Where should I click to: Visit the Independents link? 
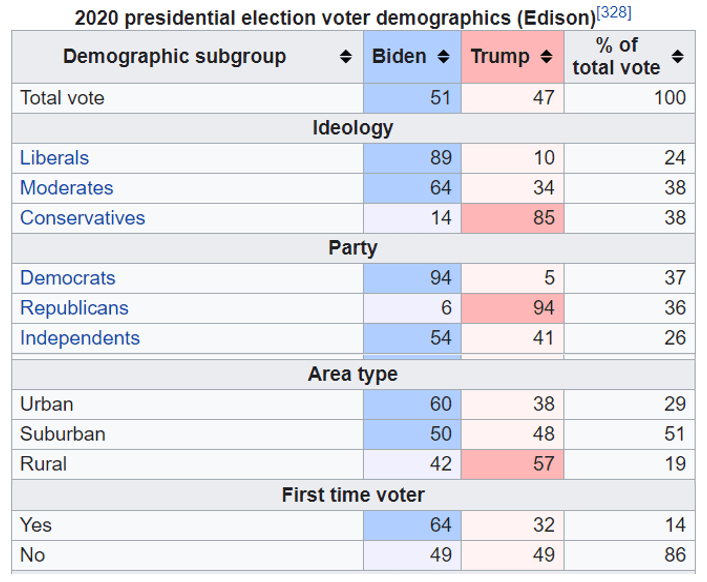[x=80, y=338]
